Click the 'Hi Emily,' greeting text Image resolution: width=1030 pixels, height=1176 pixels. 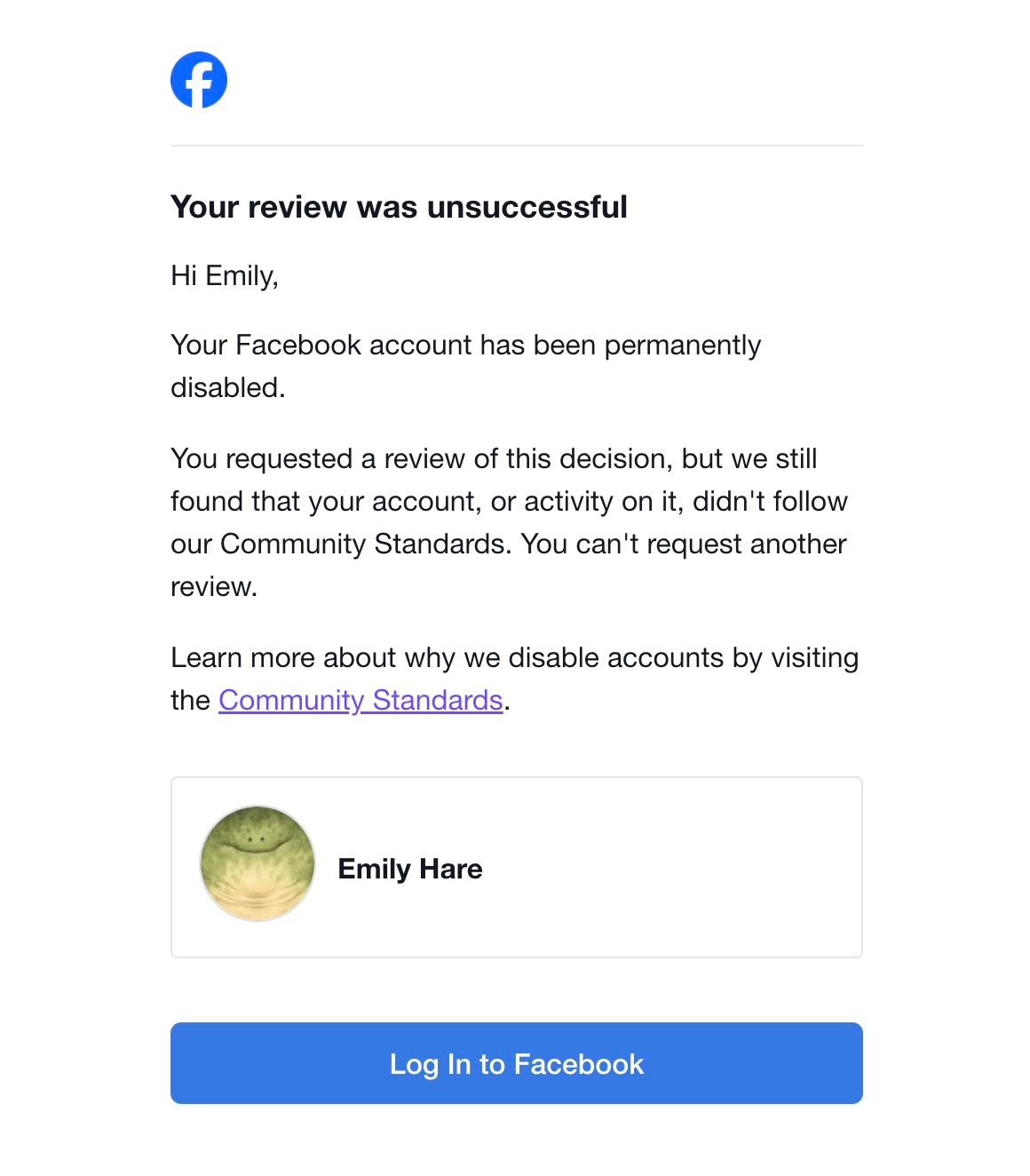225,276
